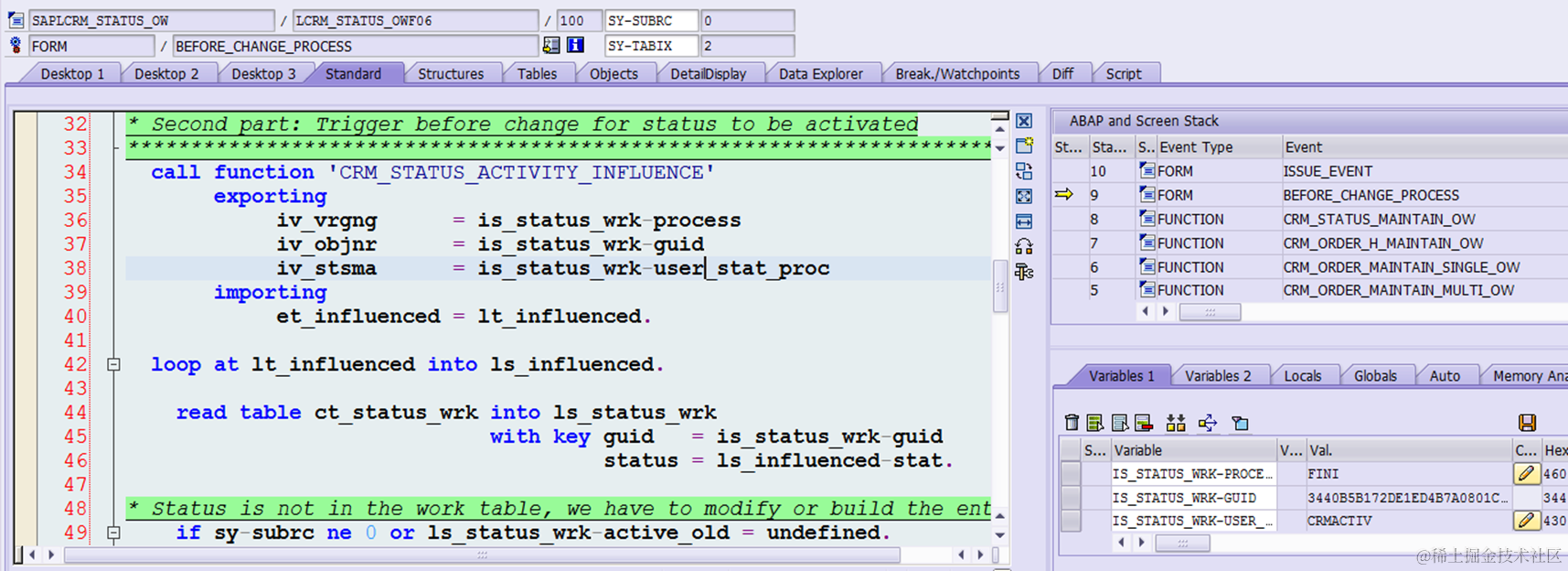Click the Variable column header
This screenshot has height=571, width=1568.
point(1193,450)
